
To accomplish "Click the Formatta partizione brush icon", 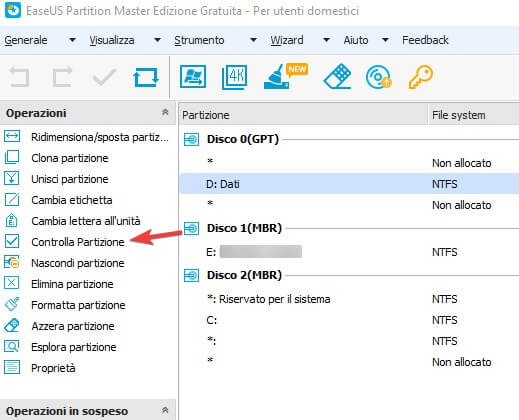I will 12,304.
